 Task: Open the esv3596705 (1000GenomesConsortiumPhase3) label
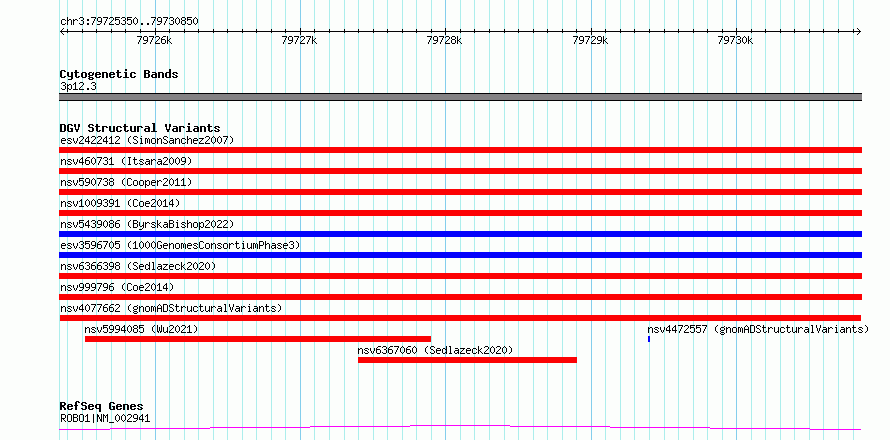tap(180, 245)
